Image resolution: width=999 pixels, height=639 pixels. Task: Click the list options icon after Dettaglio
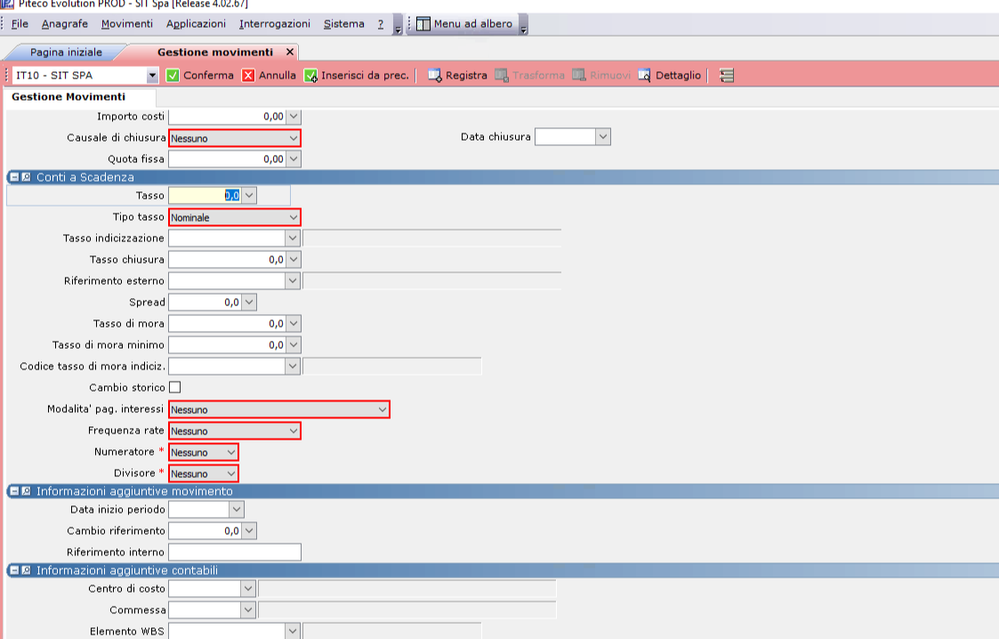(727, 75)
